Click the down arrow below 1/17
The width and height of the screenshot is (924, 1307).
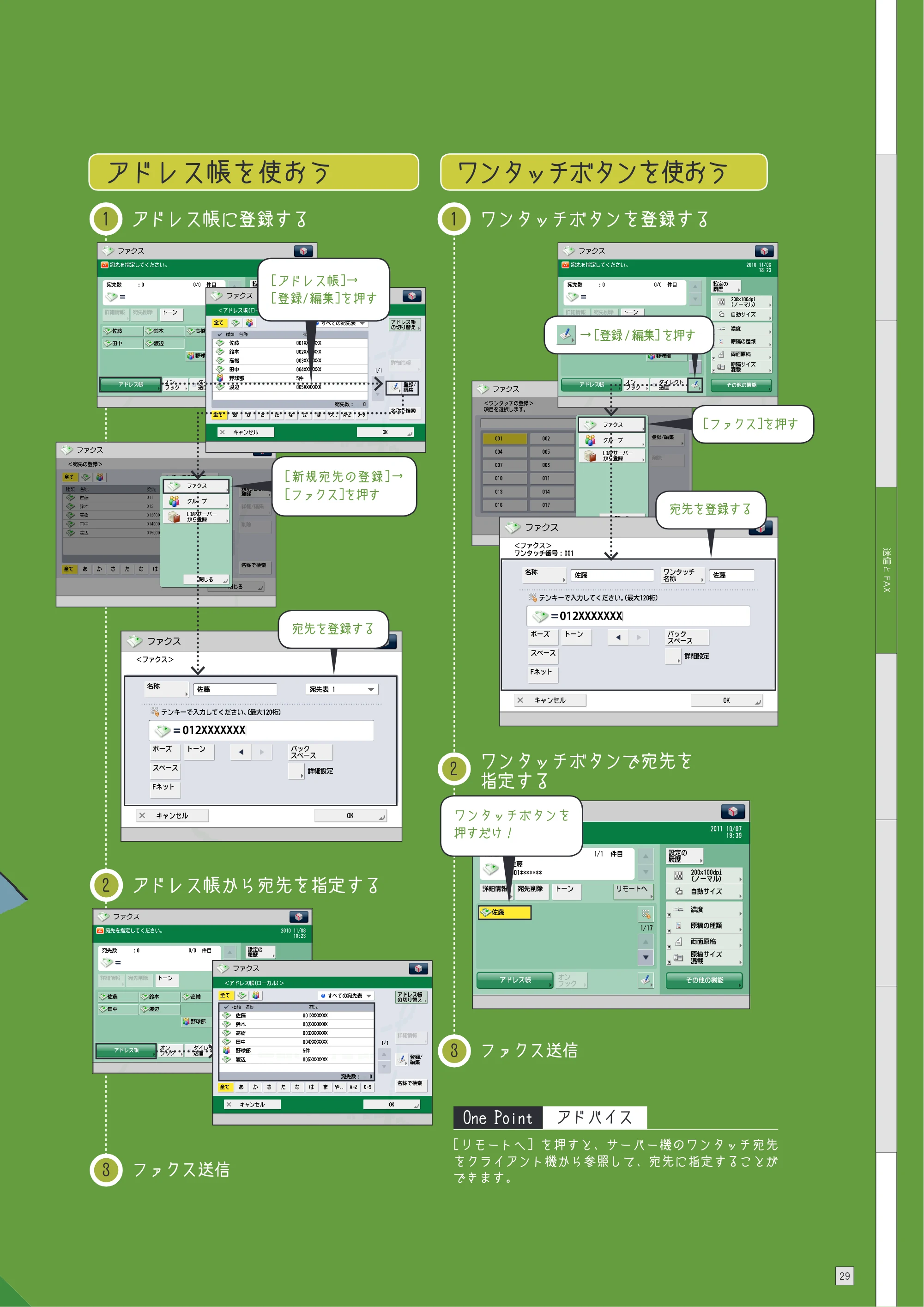646,957
